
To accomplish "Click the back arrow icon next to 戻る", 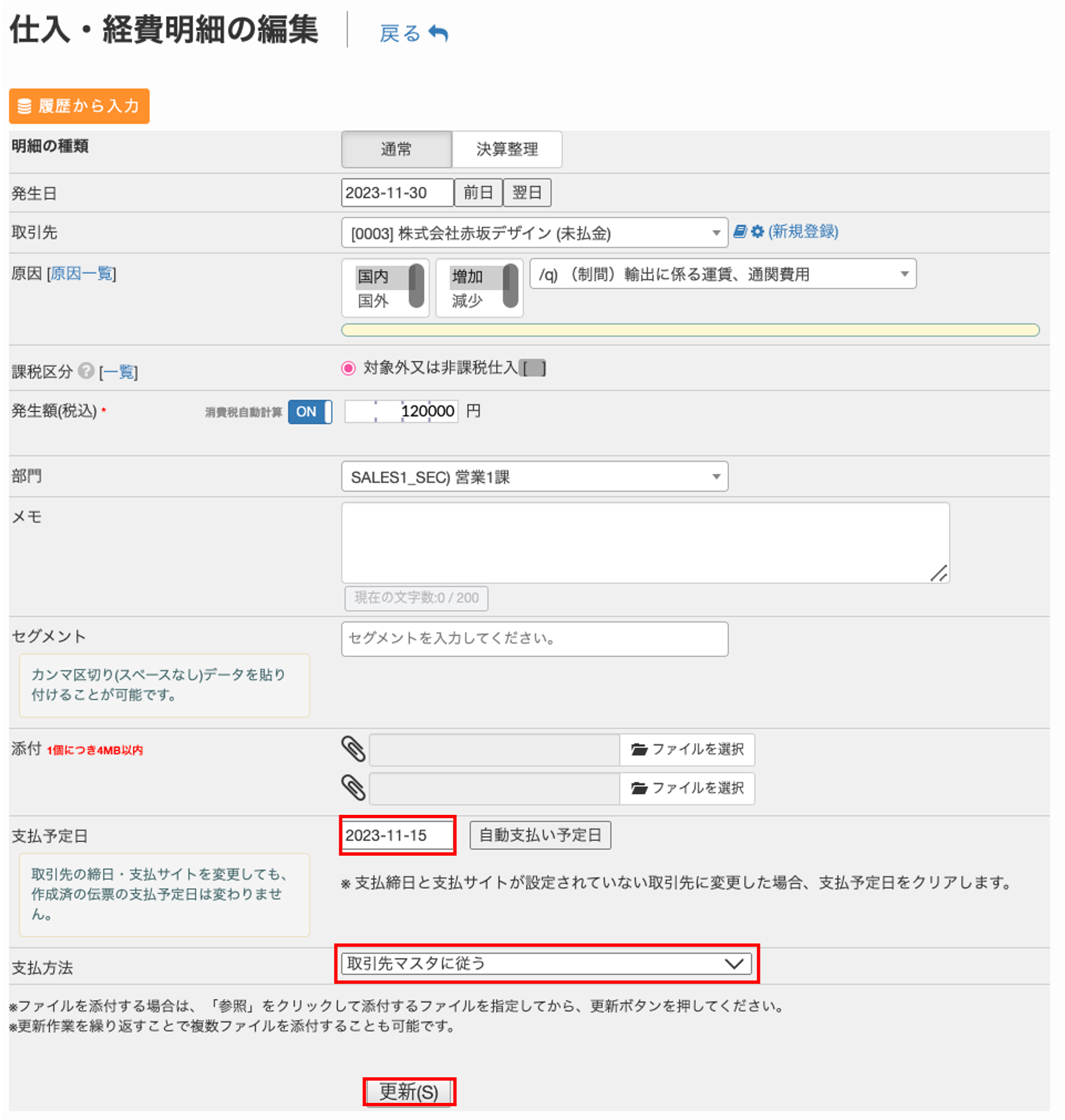I will (x=438, y=34).
